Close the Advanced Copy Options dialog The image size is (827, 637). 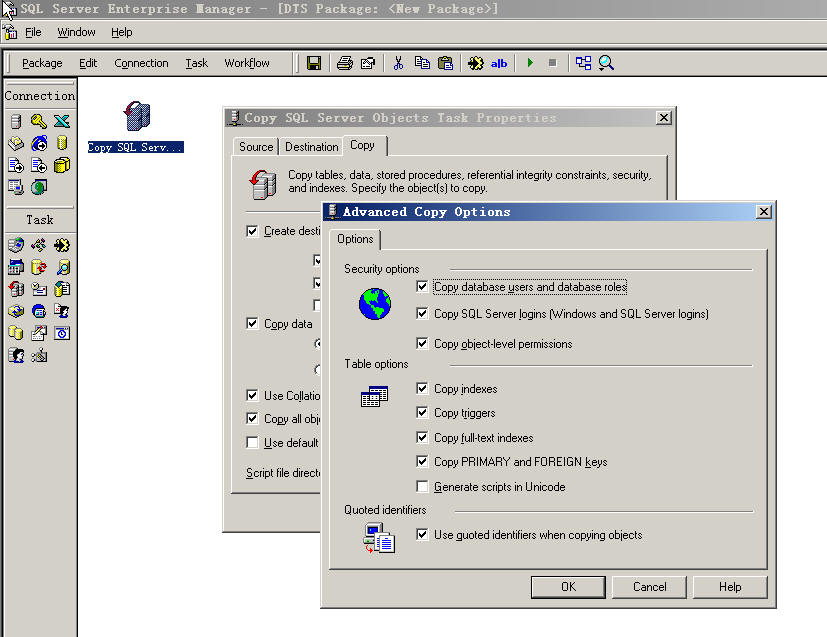tap(764, 212)
